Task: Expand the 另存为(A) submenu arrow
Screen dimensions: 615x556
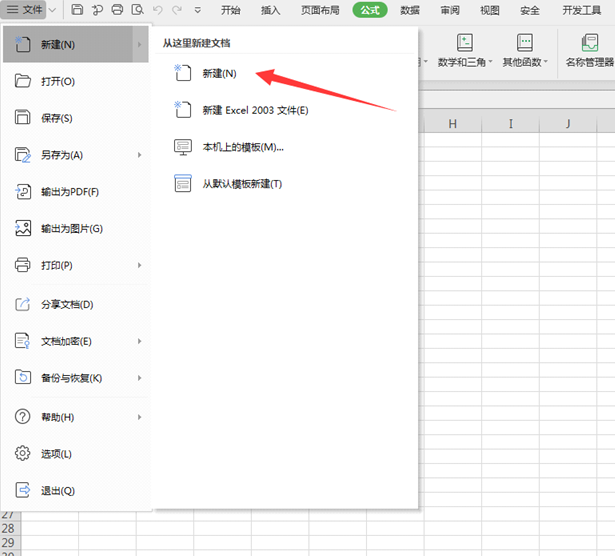Action: pos(140,155)
